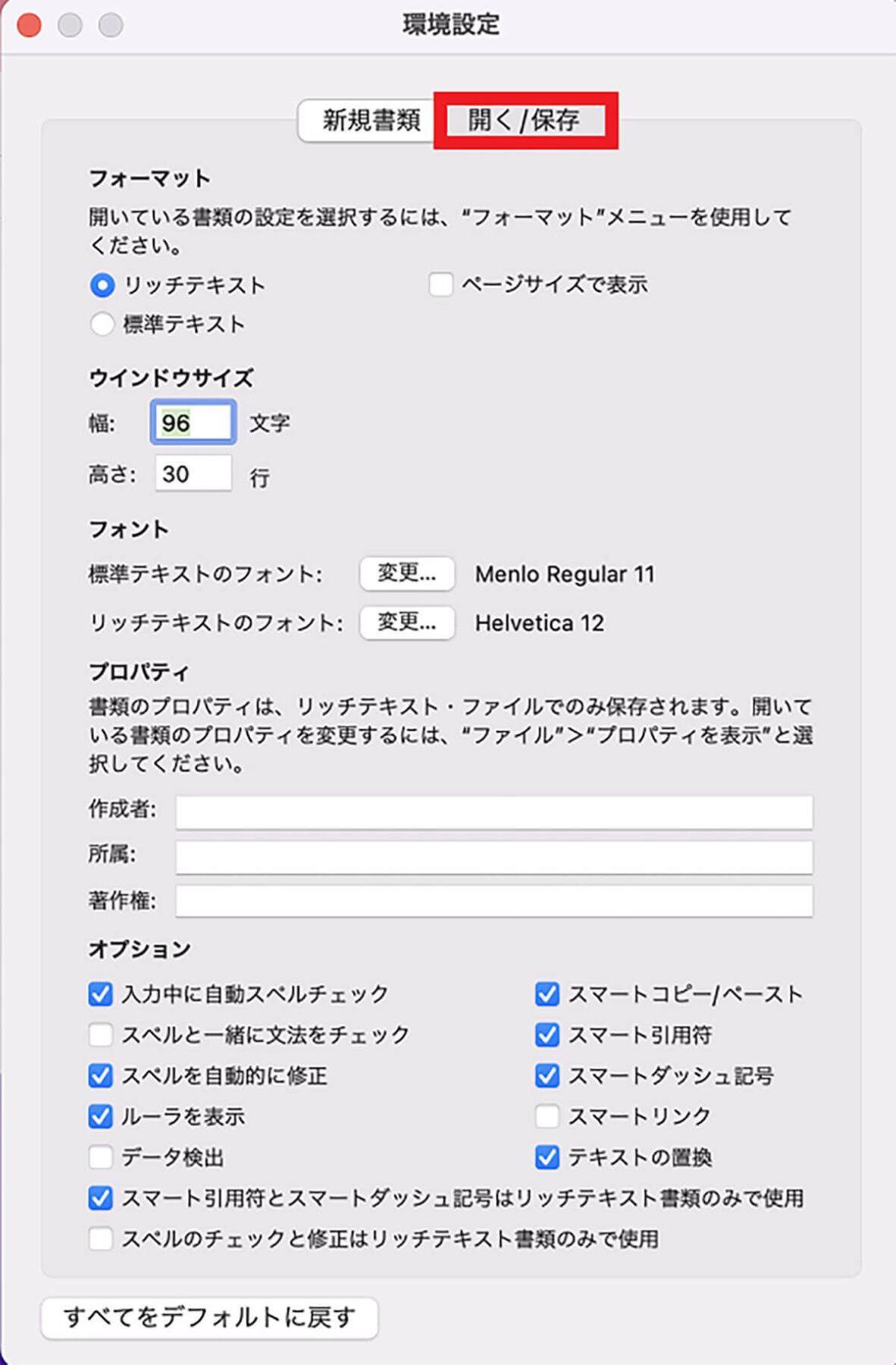The image size is (896, 1365).
Task: Toggle the データ検出 checkbox
Action: tap(101, 1157)
